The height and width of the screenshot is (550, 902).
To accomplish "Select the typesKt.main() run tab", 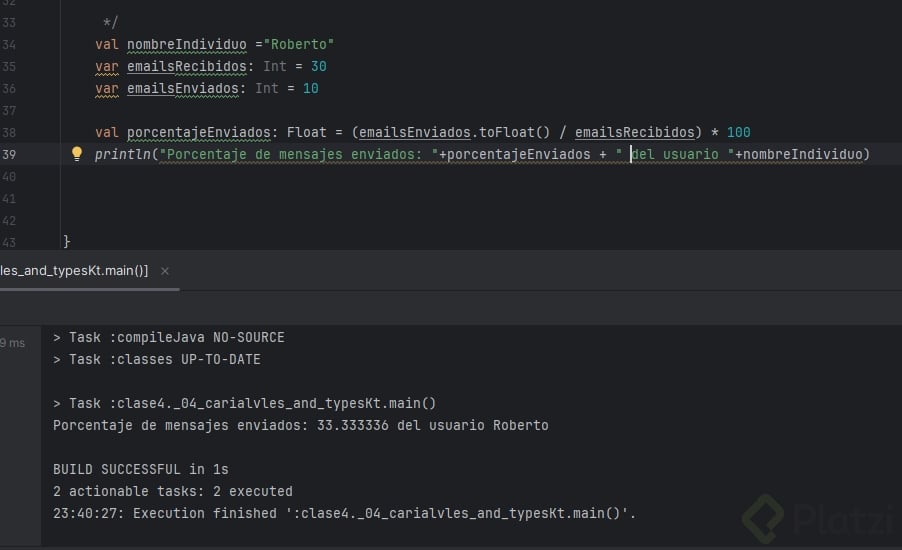I will click(x=74, y=271).
